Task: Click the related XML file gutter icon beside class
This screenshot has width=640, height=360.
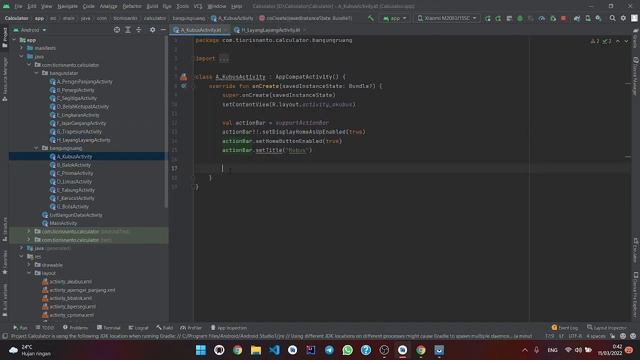Action: [183, 77]
